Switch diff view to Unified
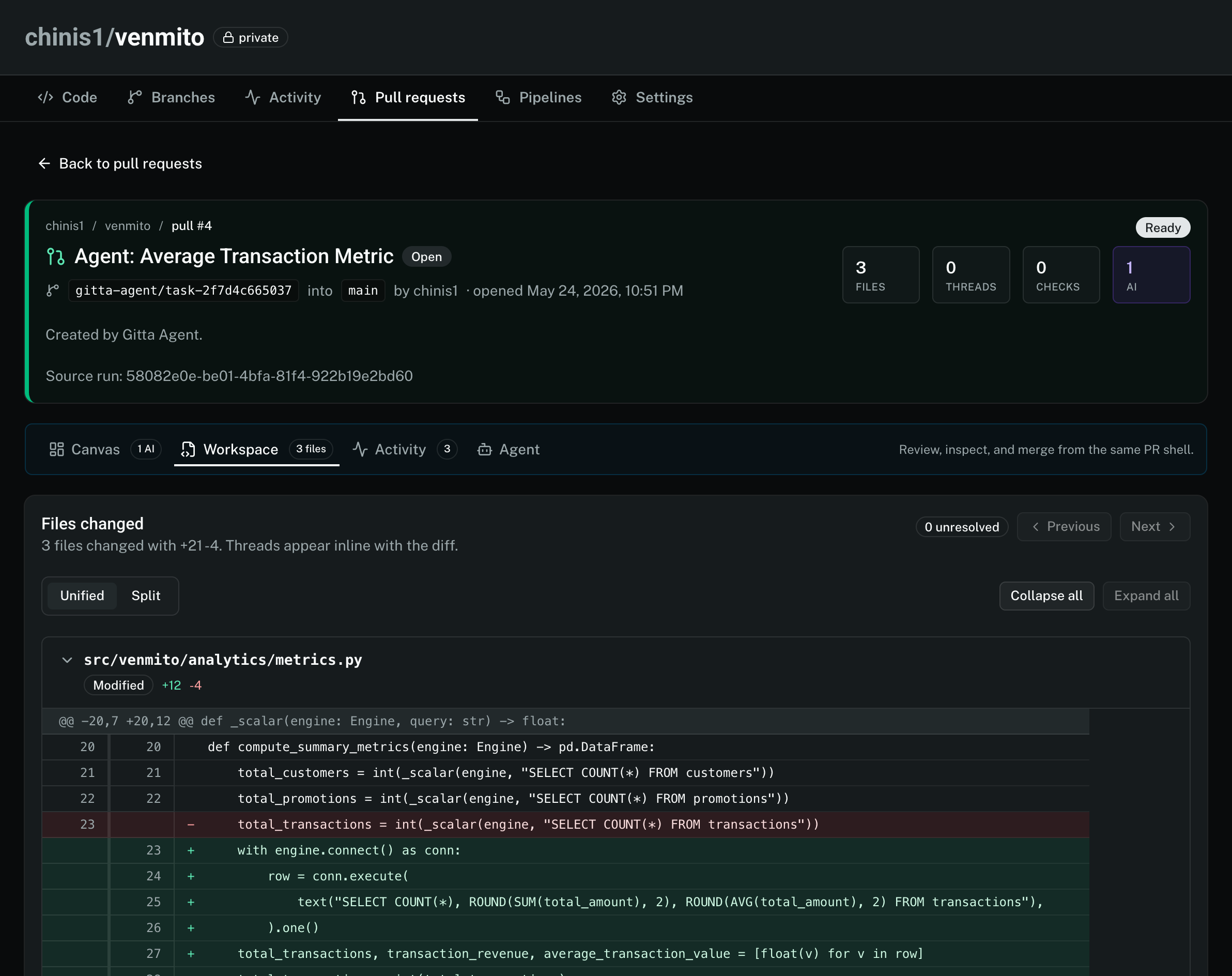The width and height of the screenshot is (1232, 976). tap(82, 596)
